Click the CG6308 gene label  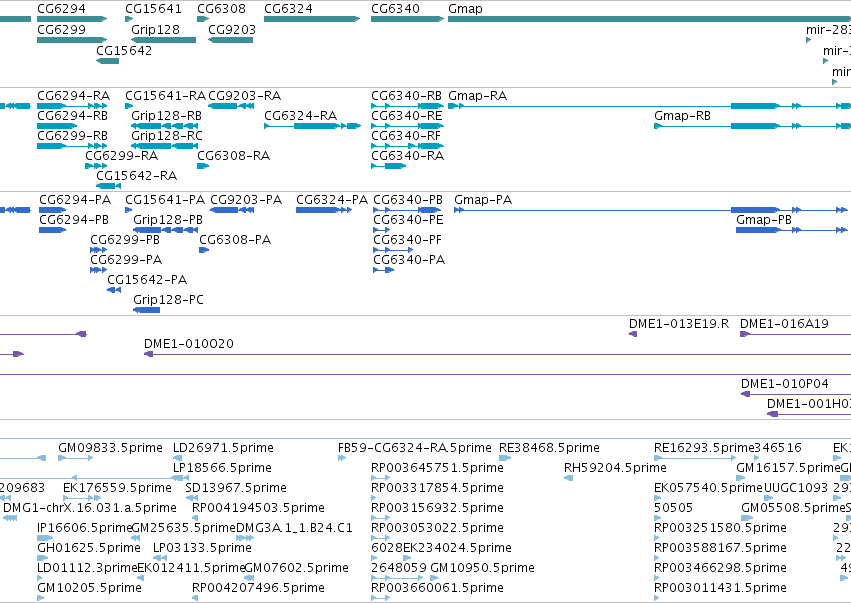coord(221,9)
